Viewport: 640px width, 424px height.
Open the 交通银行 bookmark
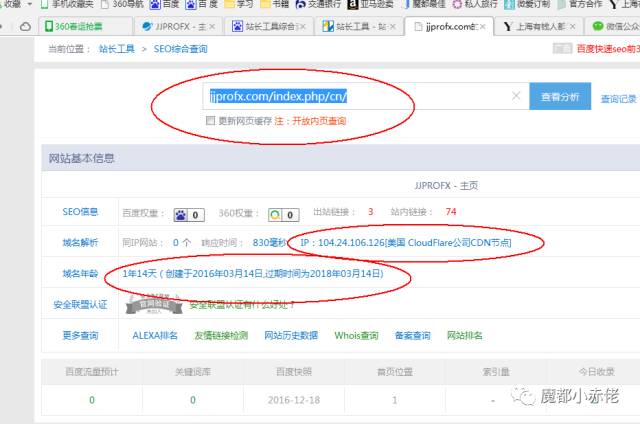click(x=318, y=4)
